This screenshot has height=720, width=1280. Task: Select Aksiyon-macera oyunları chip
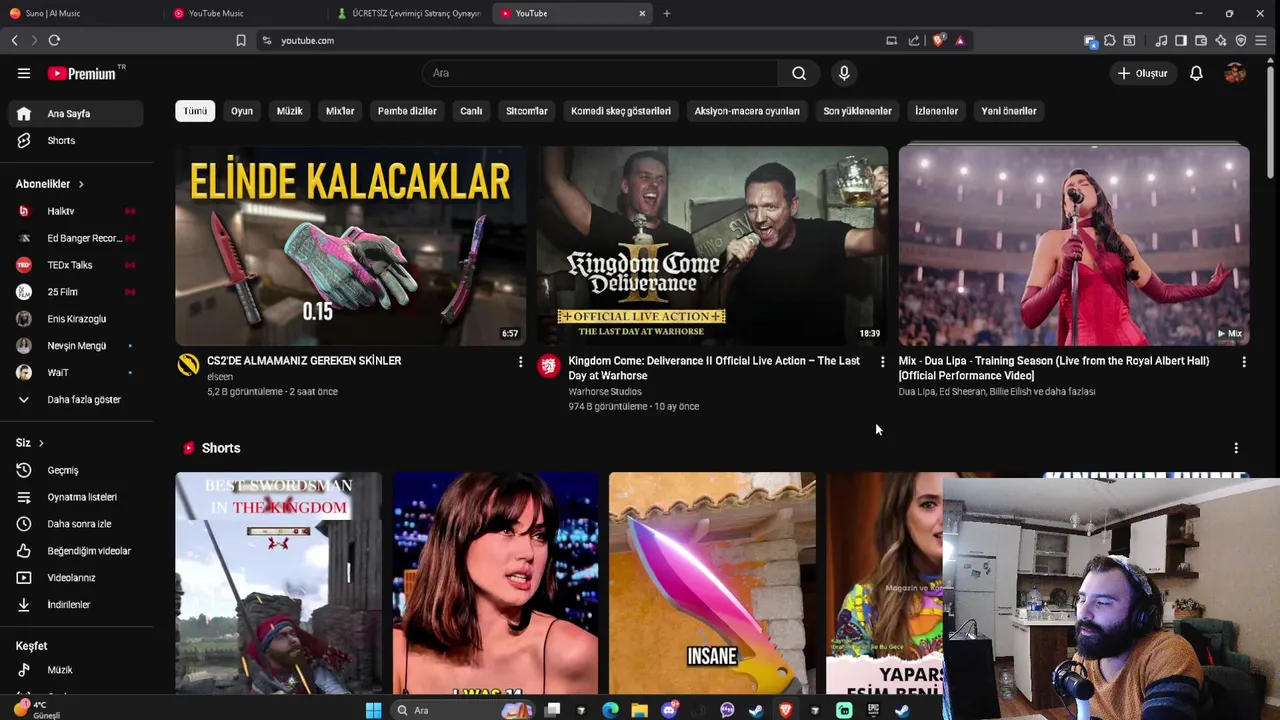click(747, 111)
